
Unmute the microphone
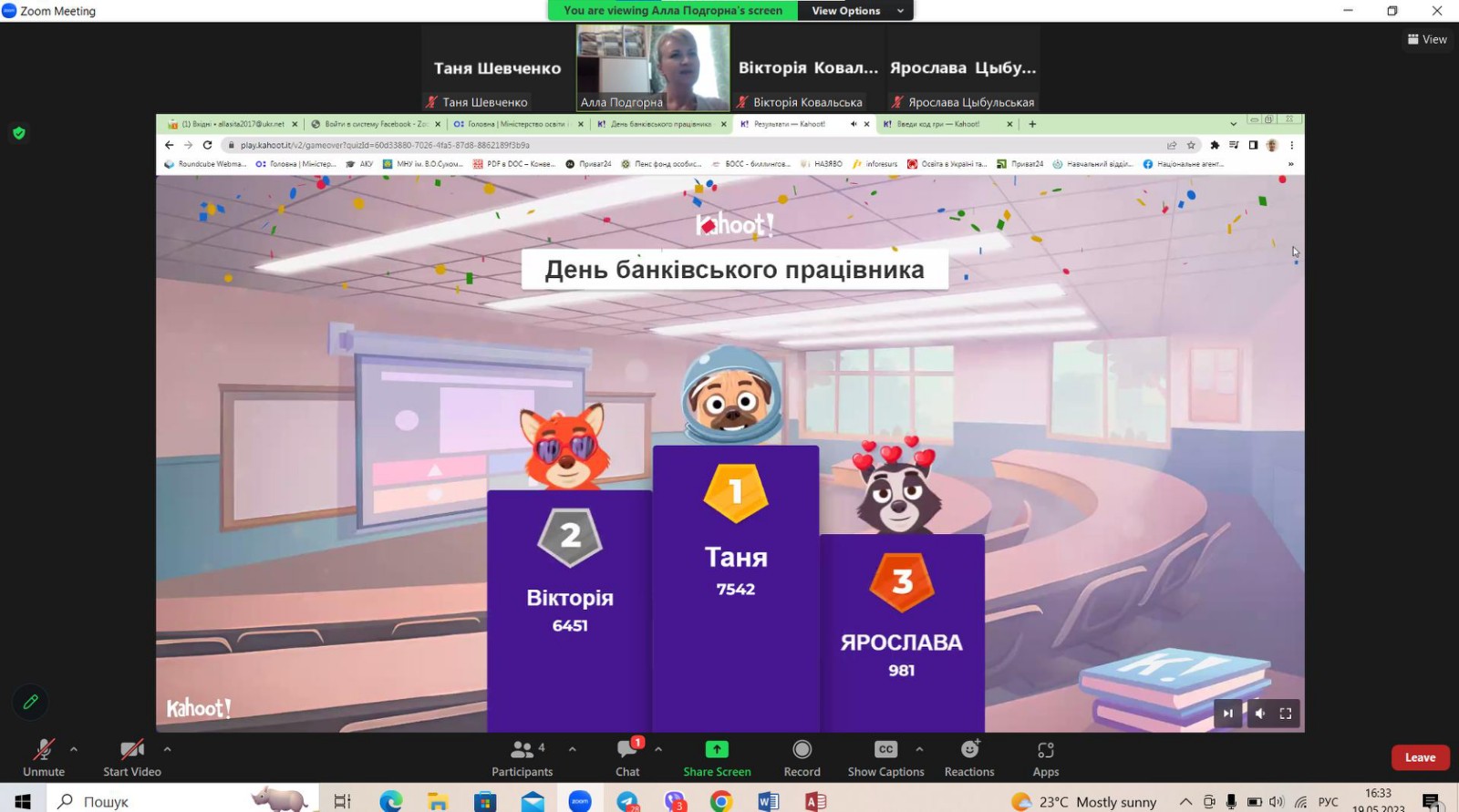pos(44,757)
